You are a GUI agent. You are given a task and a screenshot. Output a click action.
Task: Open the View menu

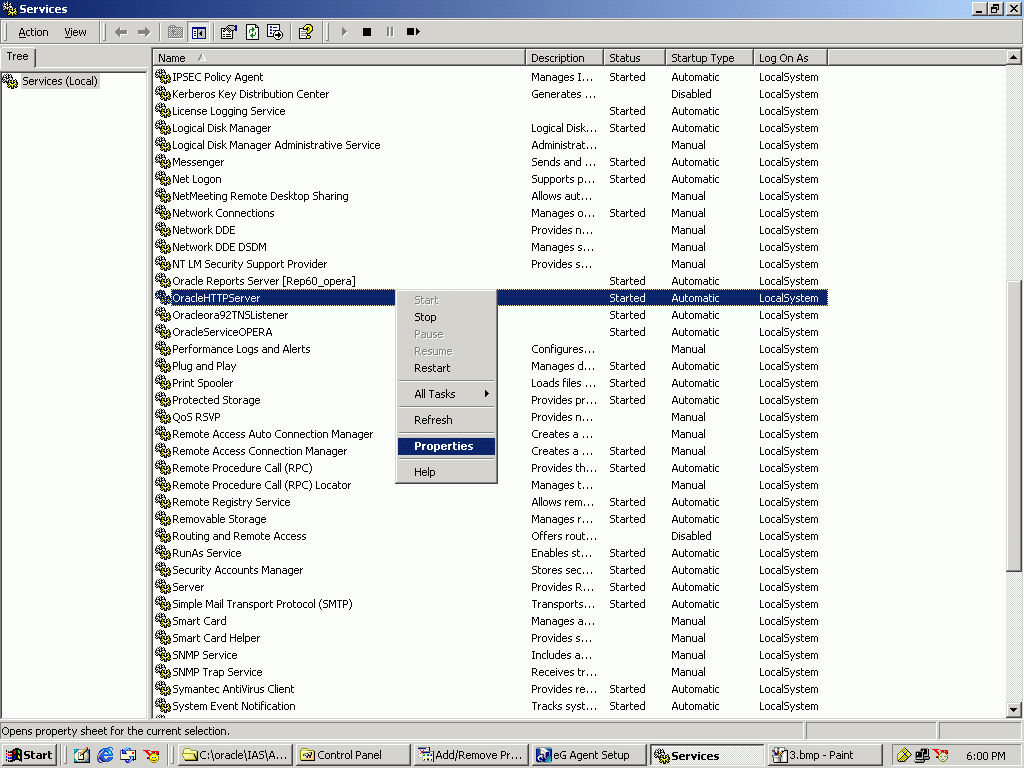(75, 32)
